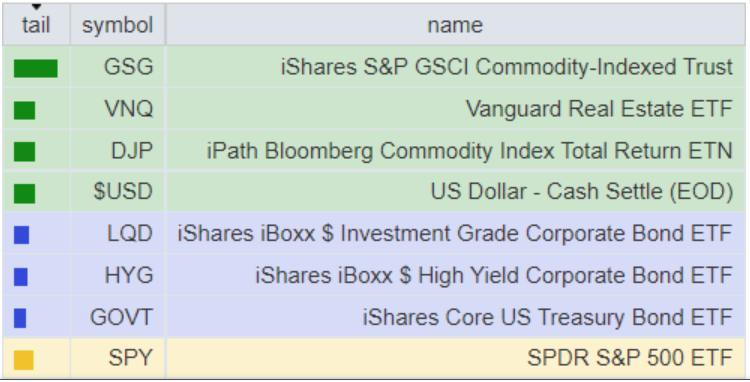Select the green tail swatch beside VNQ
The image size is (750, 382).
pyautogui.click(x=24, y=110)
